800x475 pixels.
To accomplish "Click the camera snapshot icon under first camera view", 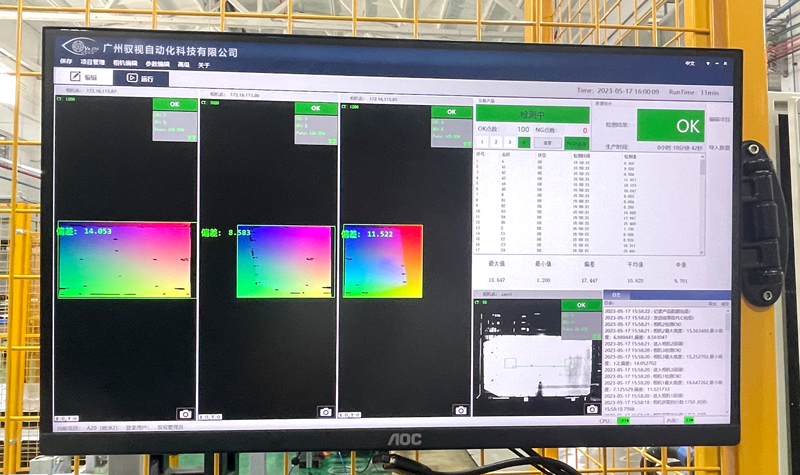I will click(184, 413).
